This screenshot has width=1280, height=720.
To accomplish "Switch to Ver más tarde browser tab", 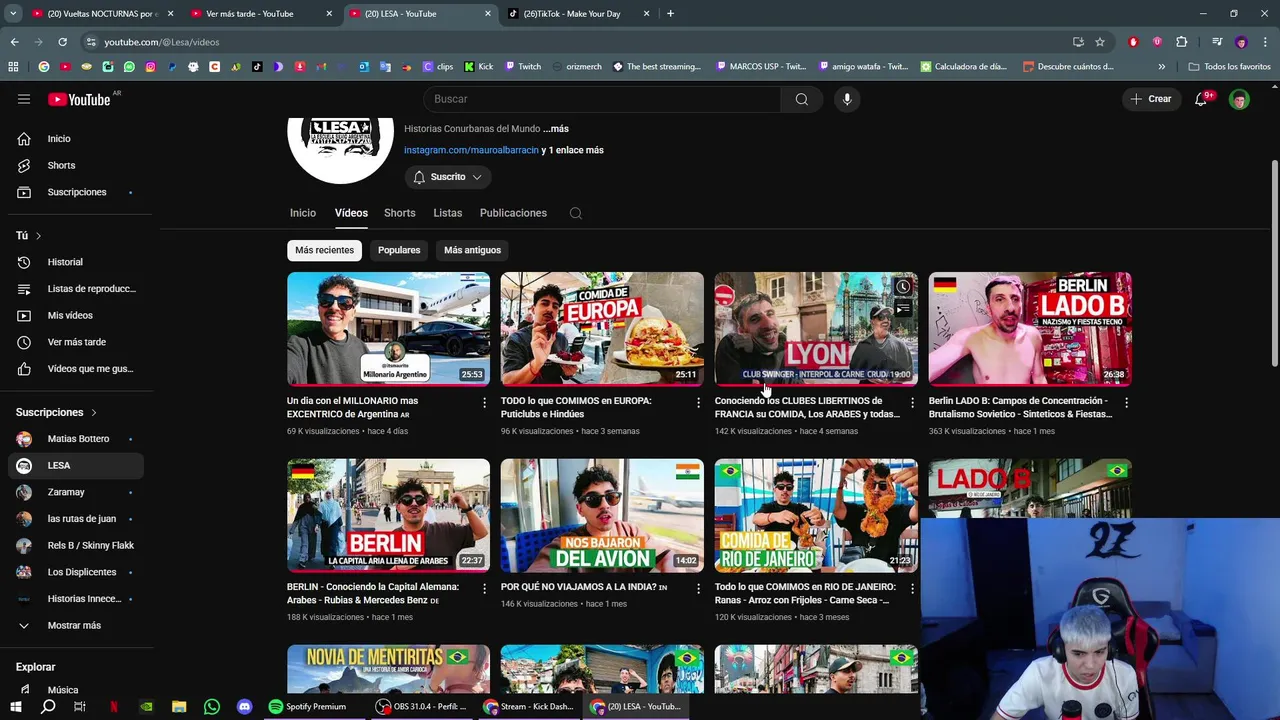I will 259,14.
